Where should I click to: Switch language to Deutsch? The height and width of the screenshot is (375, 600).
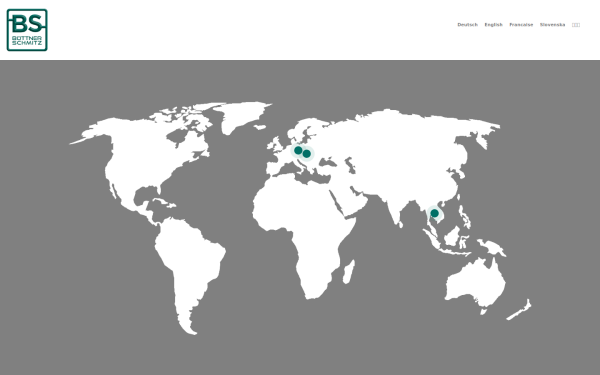pos(468,25)
